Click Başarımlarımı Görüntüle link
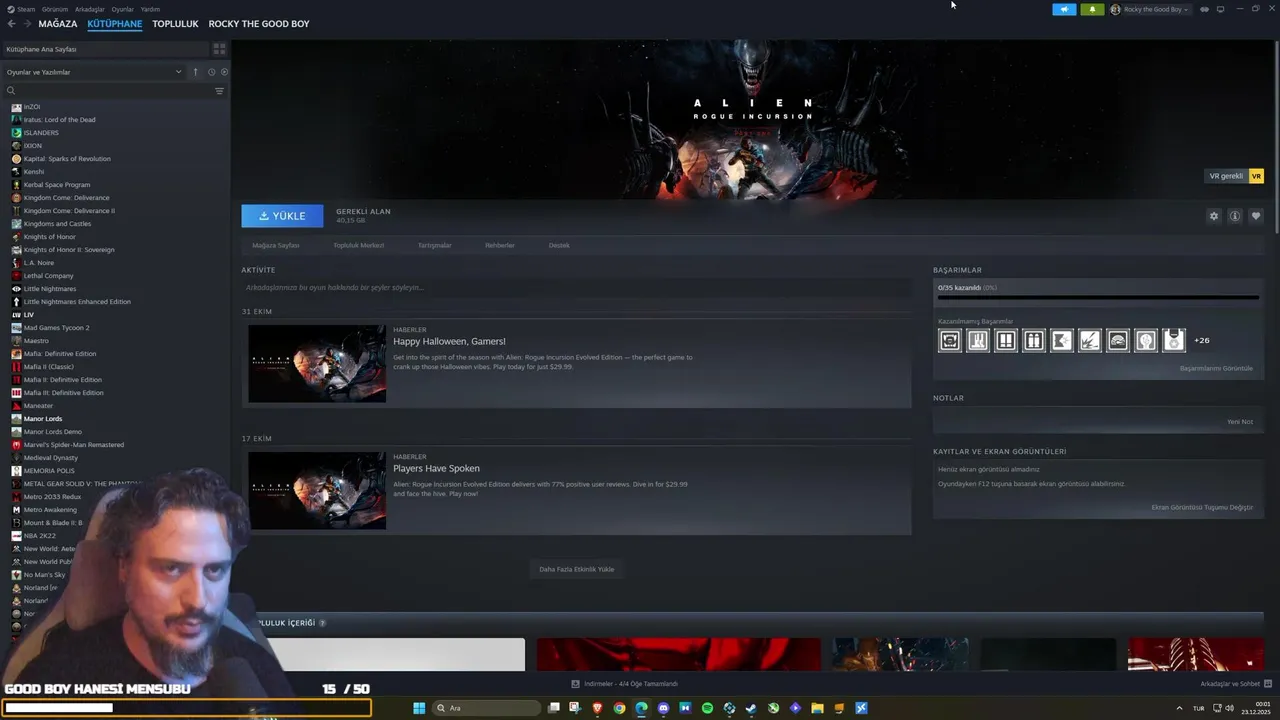 (x=1216, y=368)
